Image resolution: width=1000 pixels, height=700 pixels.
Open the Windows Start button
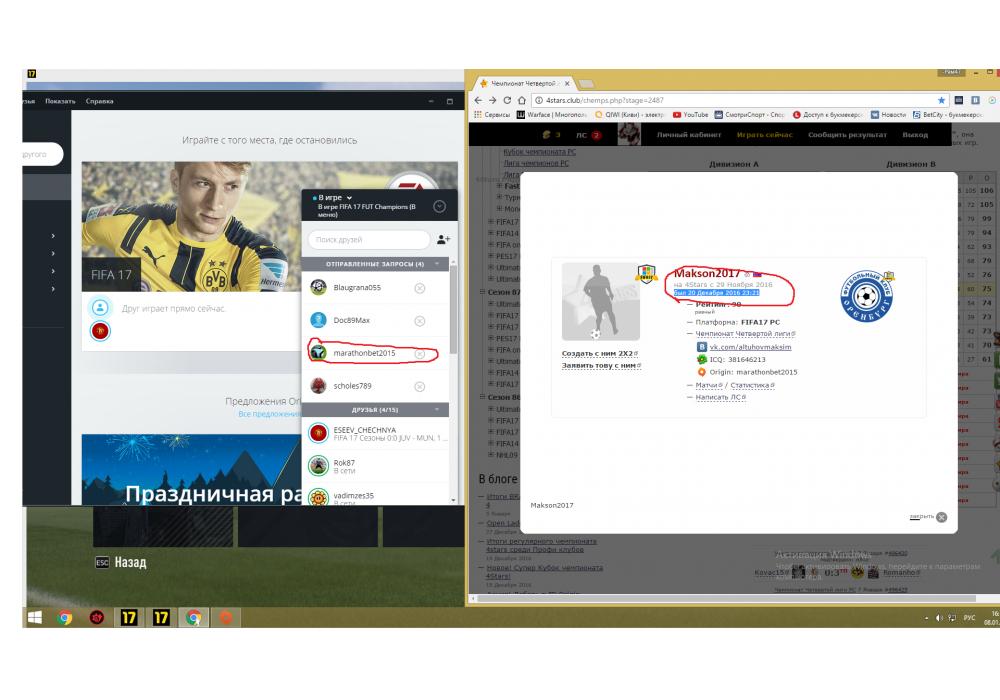(x=34, y=617)
